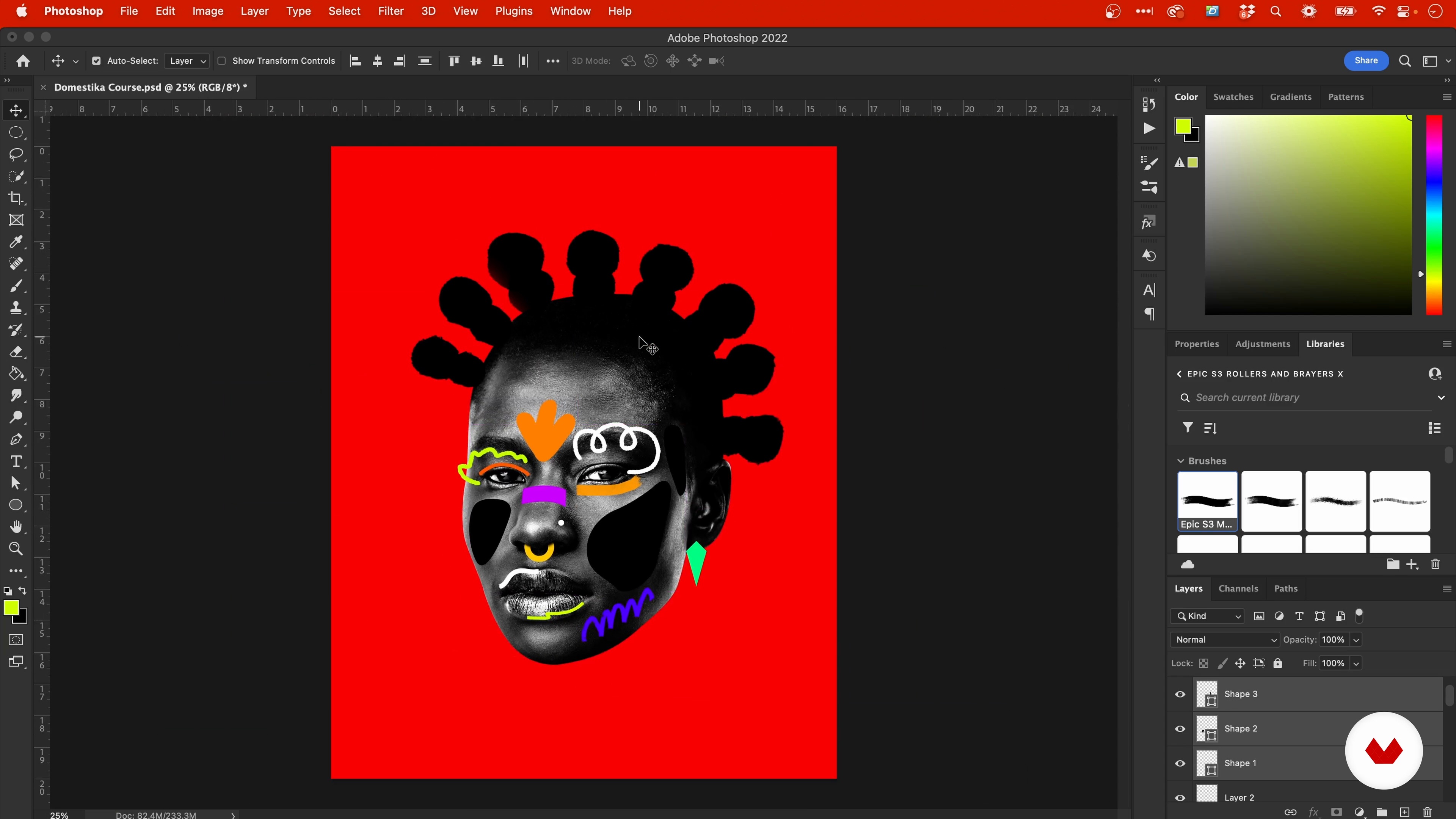
Task: Select the Move tool
Action: point(16,110)
